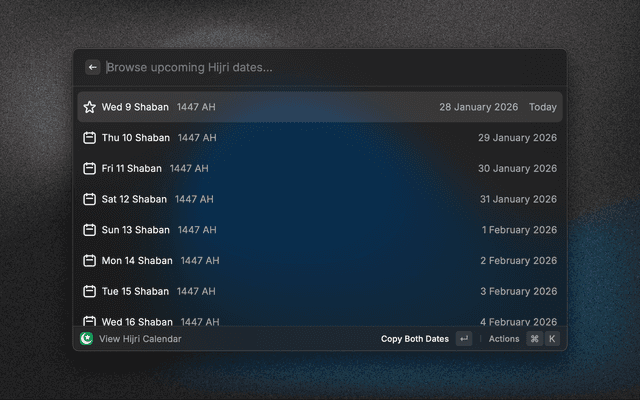
Task: Select the Wed 16 Shaban row
Action: [x=320, y=321]
